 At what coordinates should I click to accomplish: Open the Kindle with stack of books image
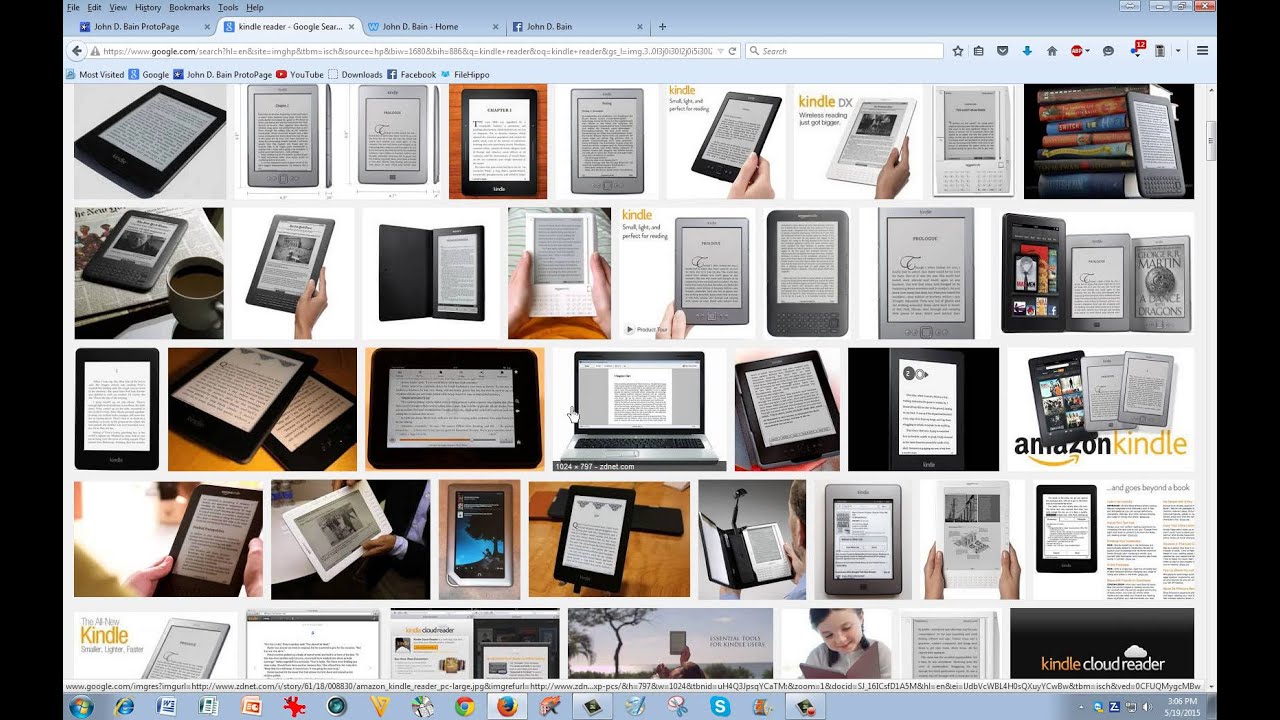[x=1109, y=141]
